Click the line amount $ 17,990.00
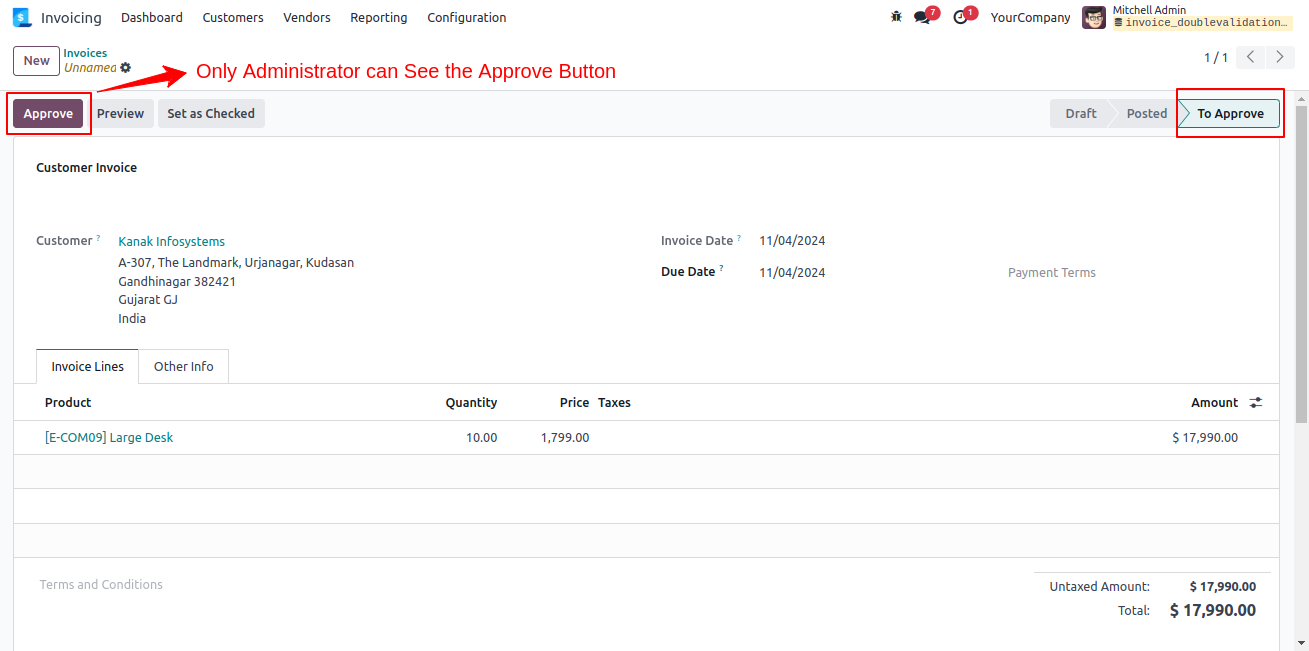Image resolution: width=1309 pixels, height=651 pixels. tap(1205, 437)
